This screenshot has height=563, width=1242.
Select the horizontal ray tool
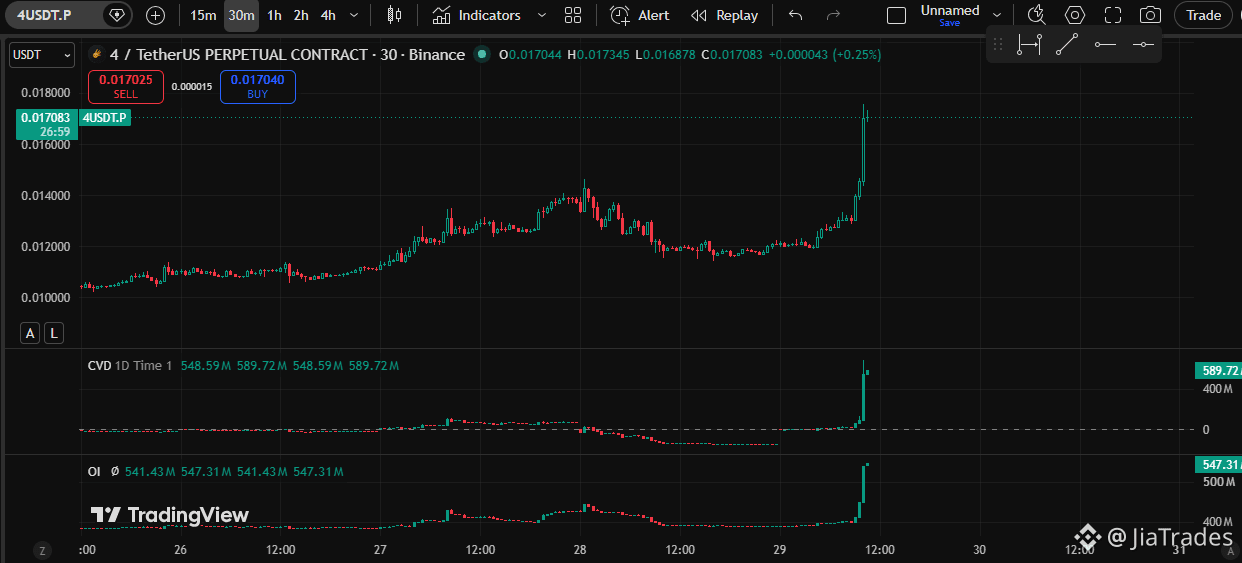pos(1105,44)
